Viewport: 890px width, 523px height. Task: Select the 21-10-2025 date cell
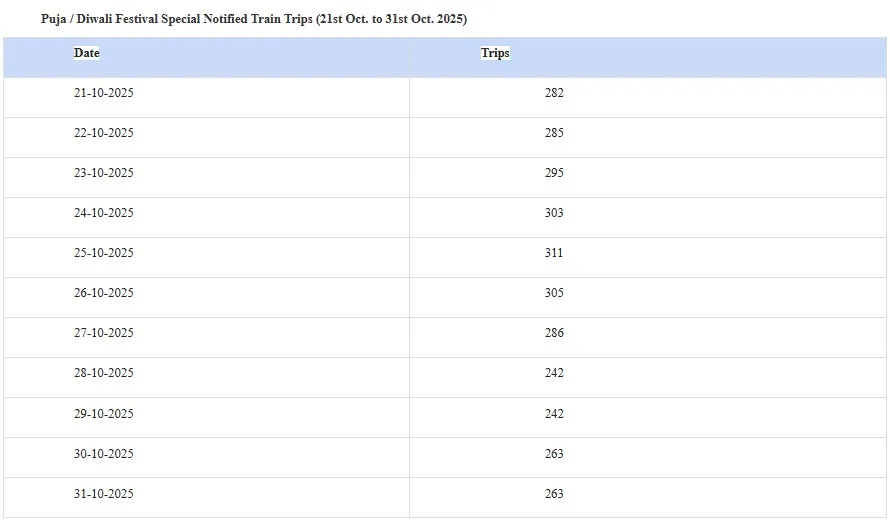(x=104, y=93)
